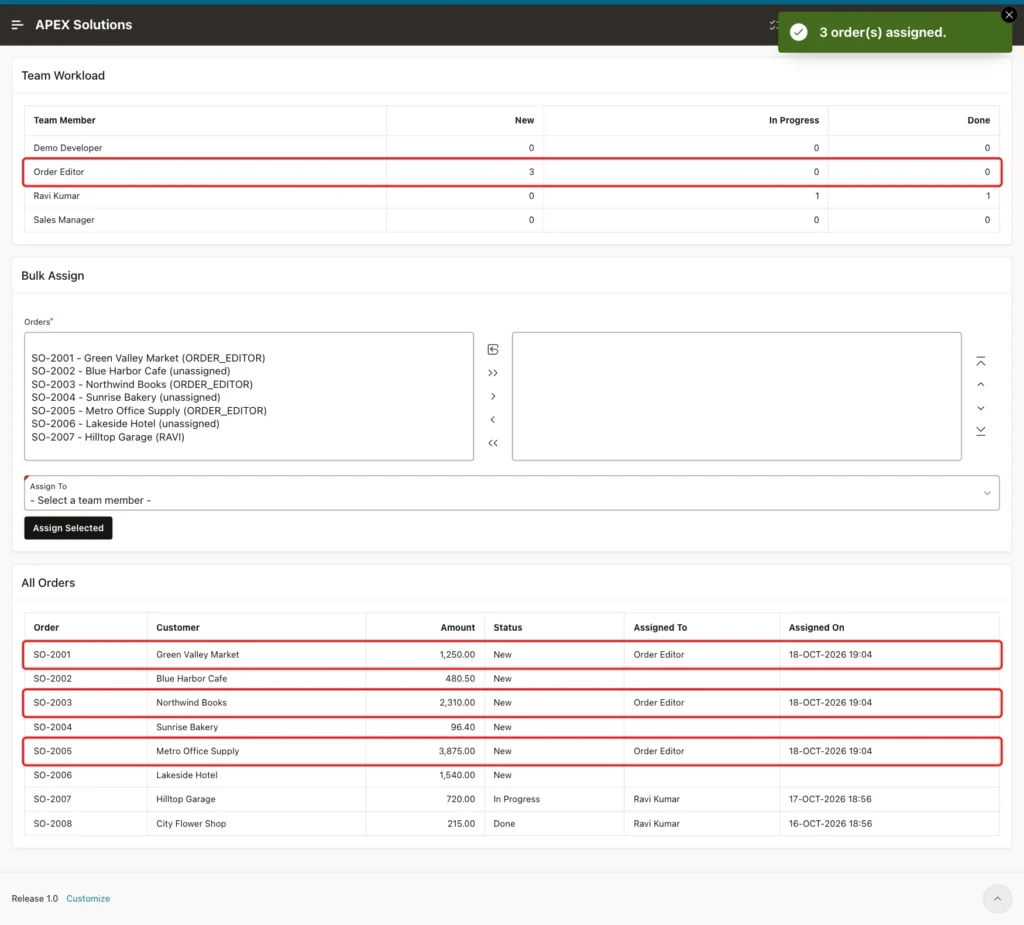Click the All Orders region title
The width and height of the screenshot is (1024, 925).
(x=48, y=583)
